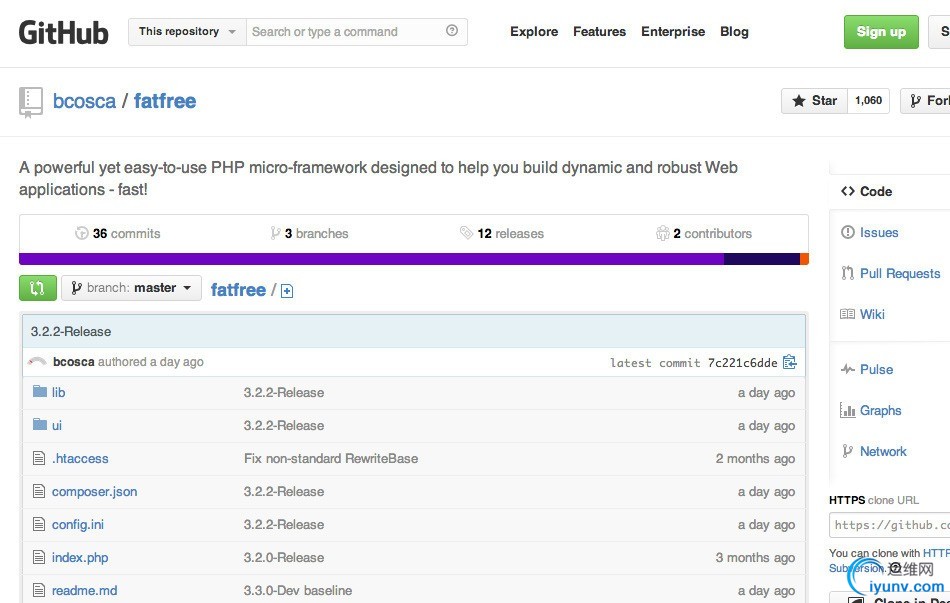Open the '3.3.0-Dev baseline' commit message
950x603 pixels.
point(297,590)
